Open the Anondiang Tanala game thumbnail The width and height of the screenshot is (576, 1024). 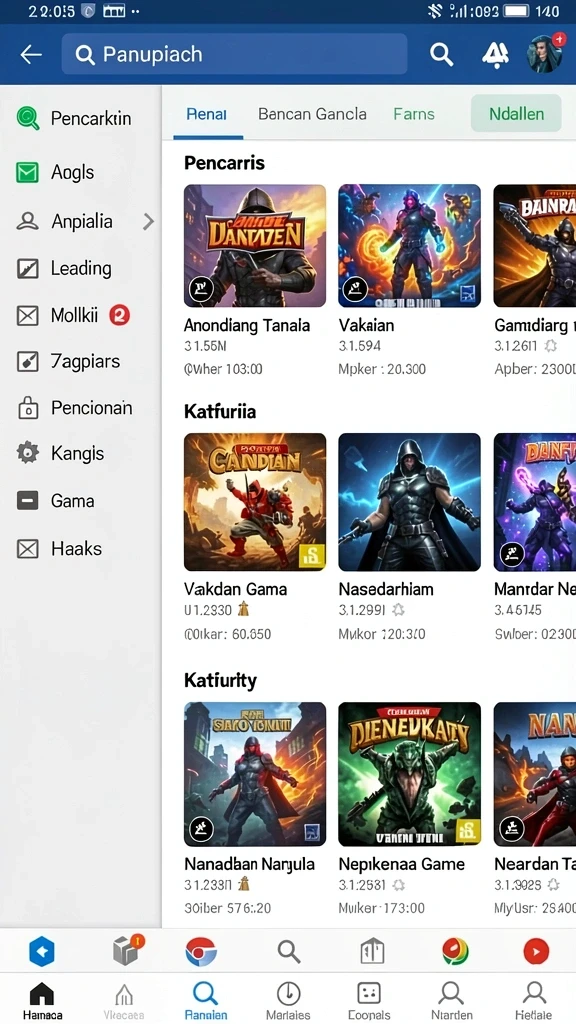255,246
